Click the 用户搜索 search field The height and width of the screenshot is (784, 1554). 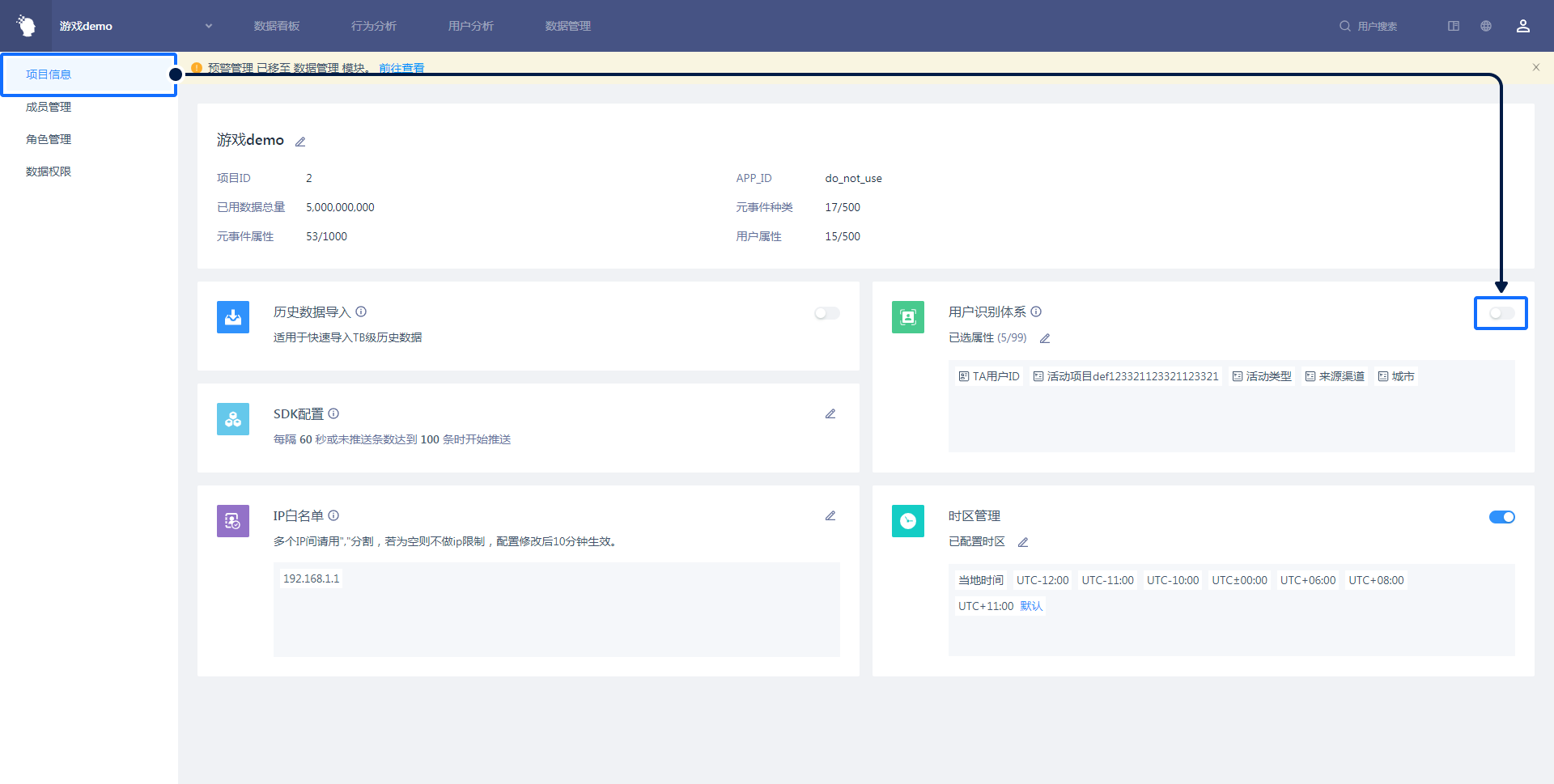click(1376, 26)
